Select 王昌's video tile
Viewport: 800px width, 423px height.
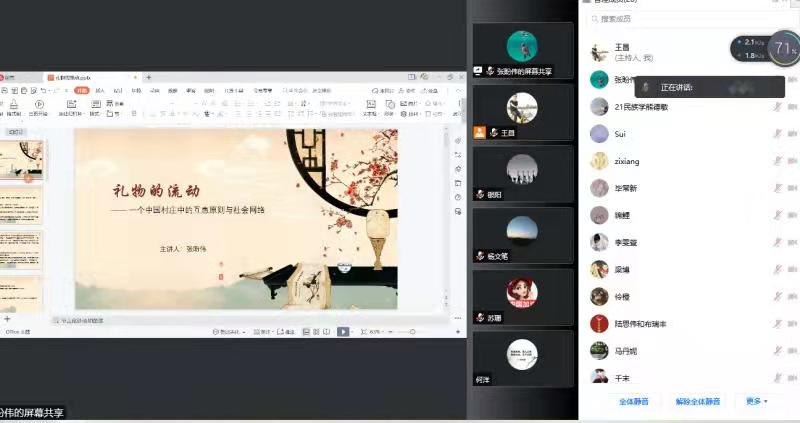pos(522,110)
